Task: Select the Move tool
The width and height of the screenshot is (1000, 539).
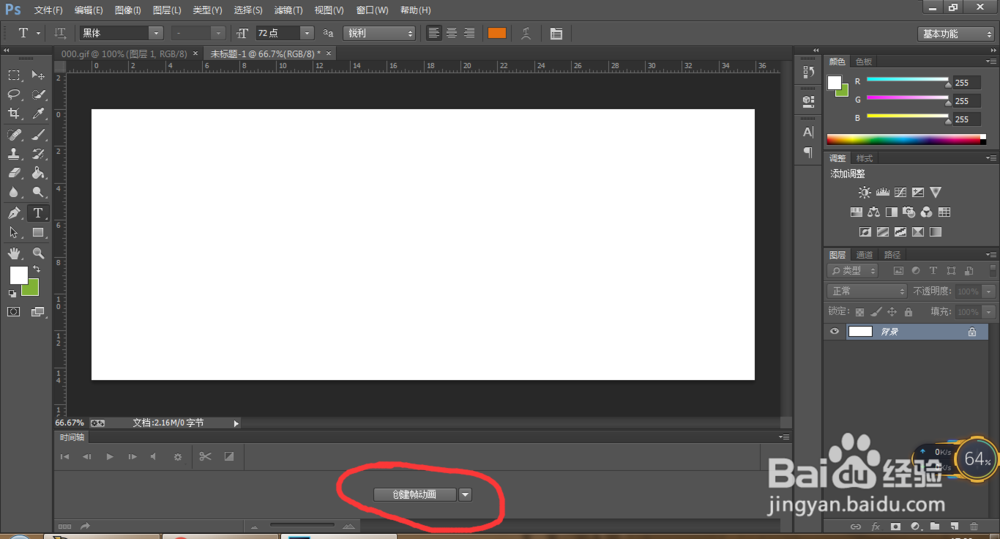Action: 38,75
